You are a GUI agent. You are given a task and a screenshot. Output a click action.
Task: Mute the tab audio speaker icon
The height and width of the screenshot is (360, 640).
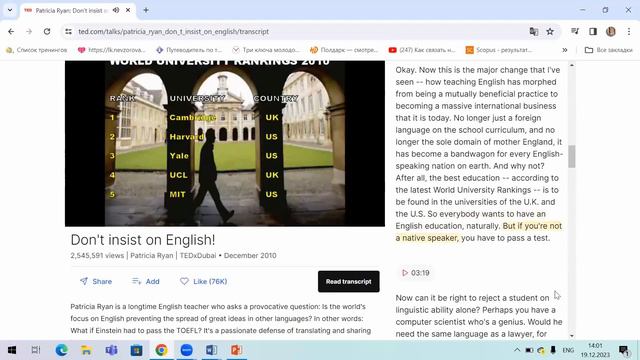[116, 10]
